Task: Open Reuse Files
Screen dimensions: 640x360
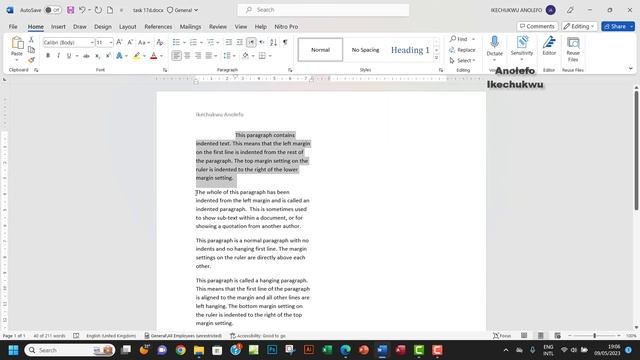Action: (x=573, y=49)
